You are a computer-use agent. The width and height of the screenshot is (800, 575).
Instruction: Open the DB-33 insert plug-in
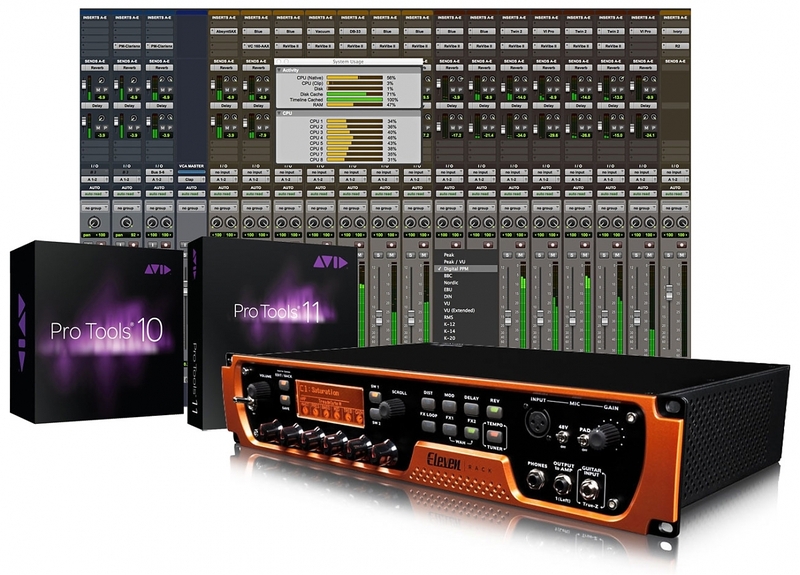[x=353, y=31]
